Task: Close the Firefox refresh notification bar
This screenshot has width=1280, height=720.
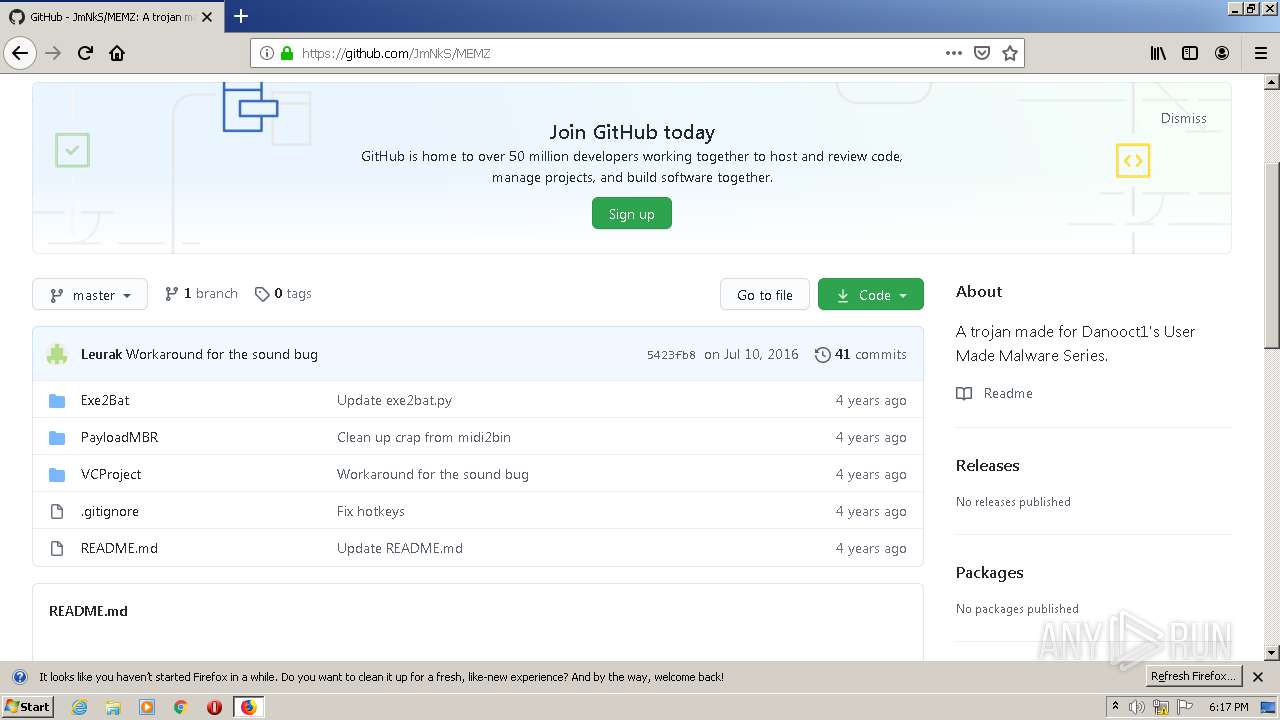Action: click(1258, 677)
